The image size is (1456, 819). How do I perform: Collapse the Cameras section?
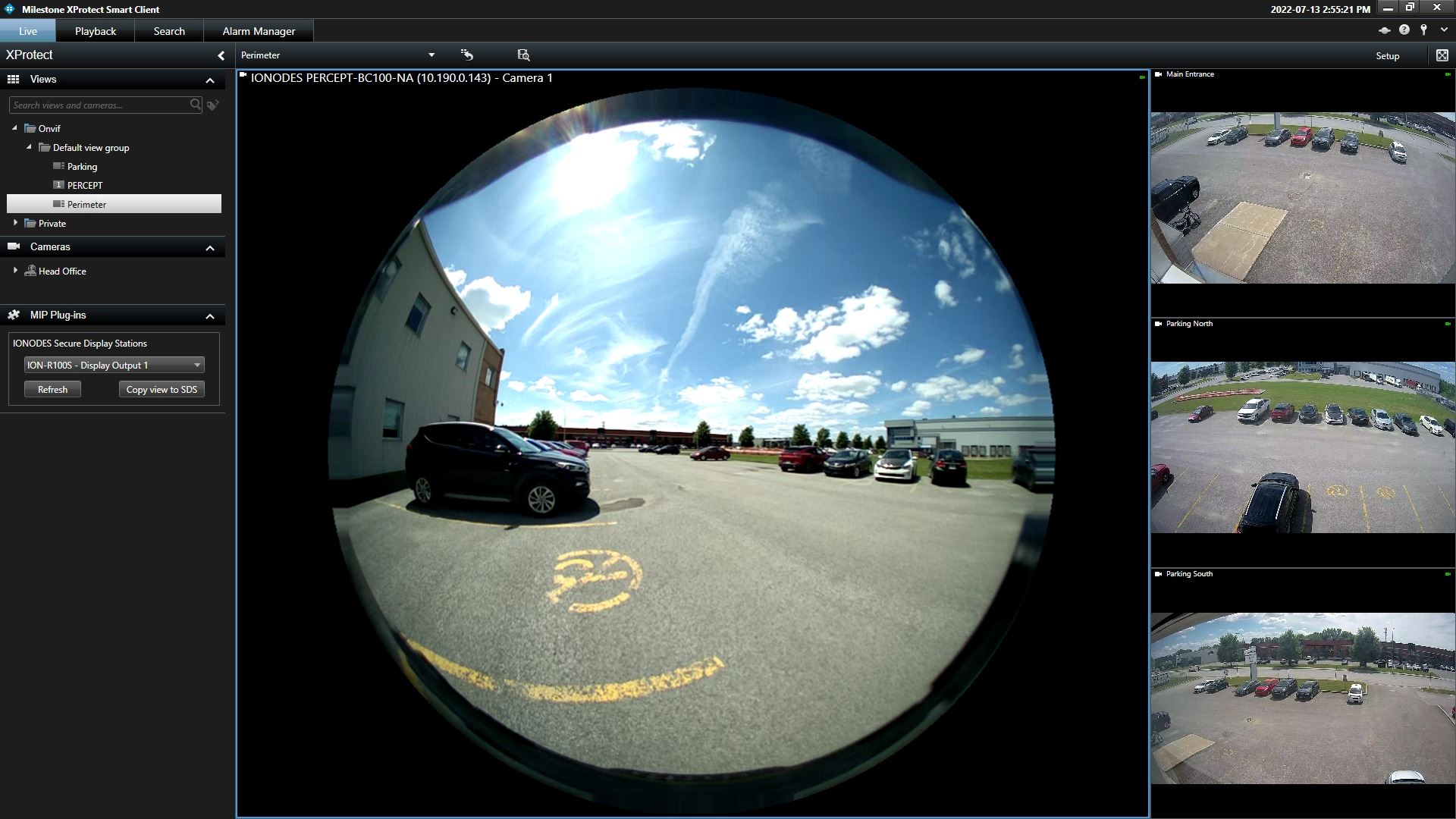point(210,248)
